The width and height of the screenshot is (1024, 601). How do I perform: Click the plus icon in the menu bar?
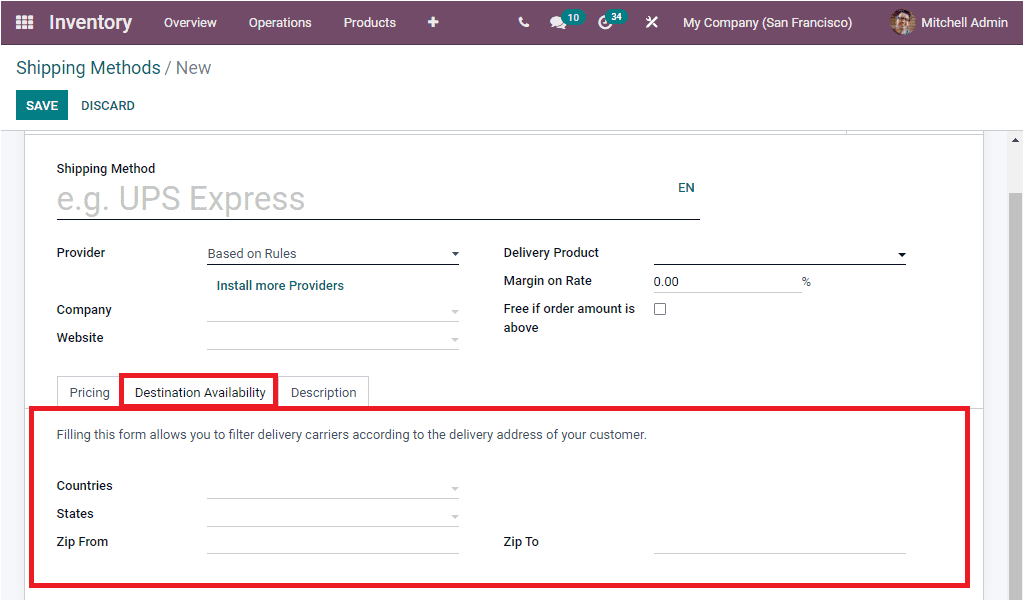coord(432,22)
